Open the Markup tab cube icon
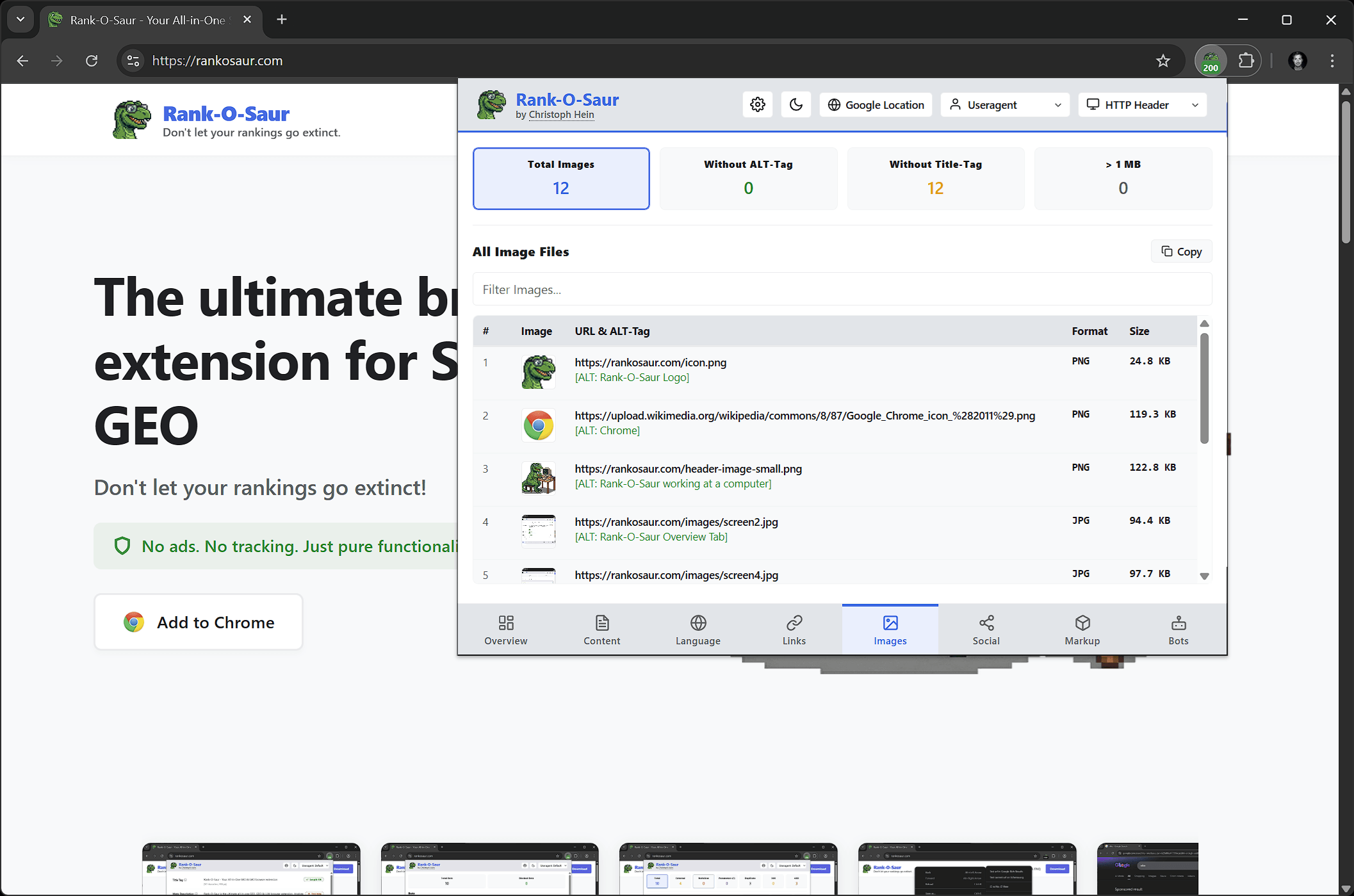Image resolution: width=1354 pixels, height=896 pixels. pos(1082,630)
